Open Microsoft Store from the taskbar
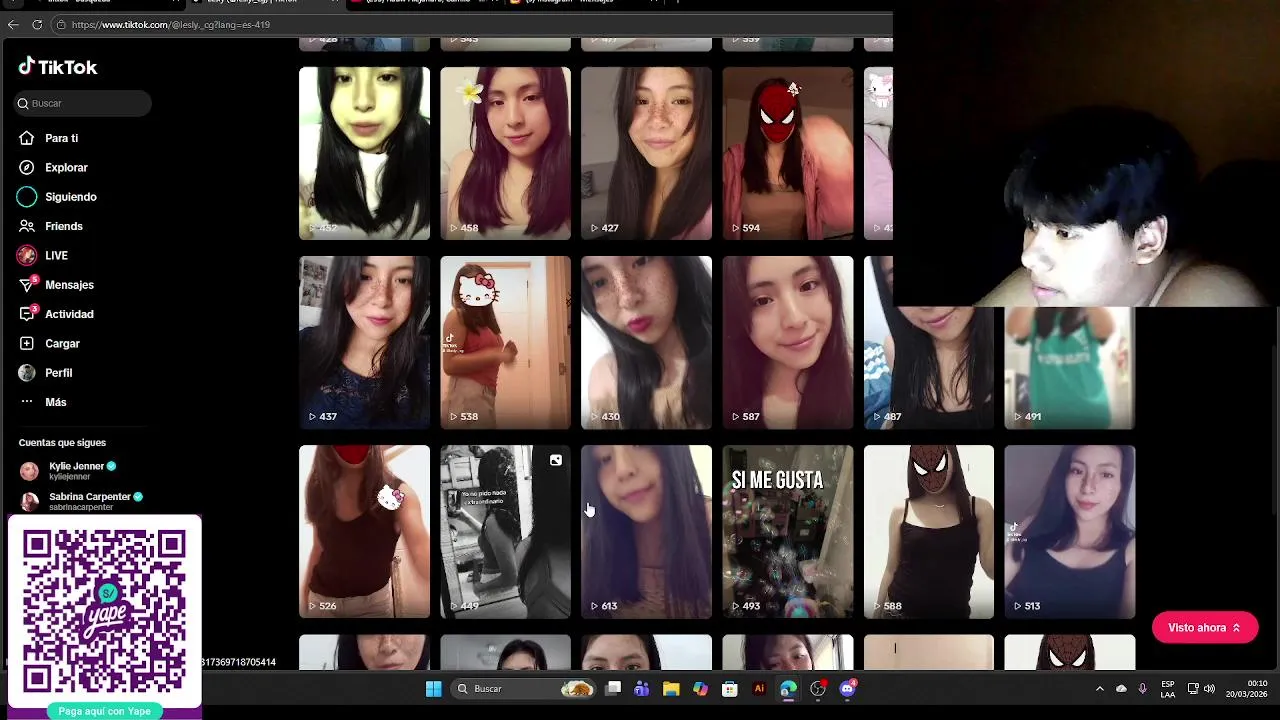The width and height of the screenshot is (1280, 720). tap(730, 689)
